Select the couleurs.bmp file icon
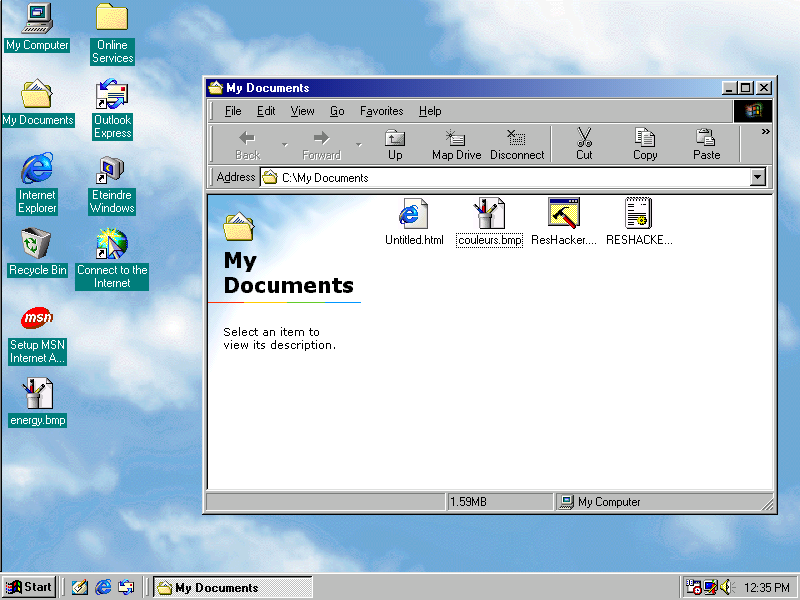 (x=489, y=213)
